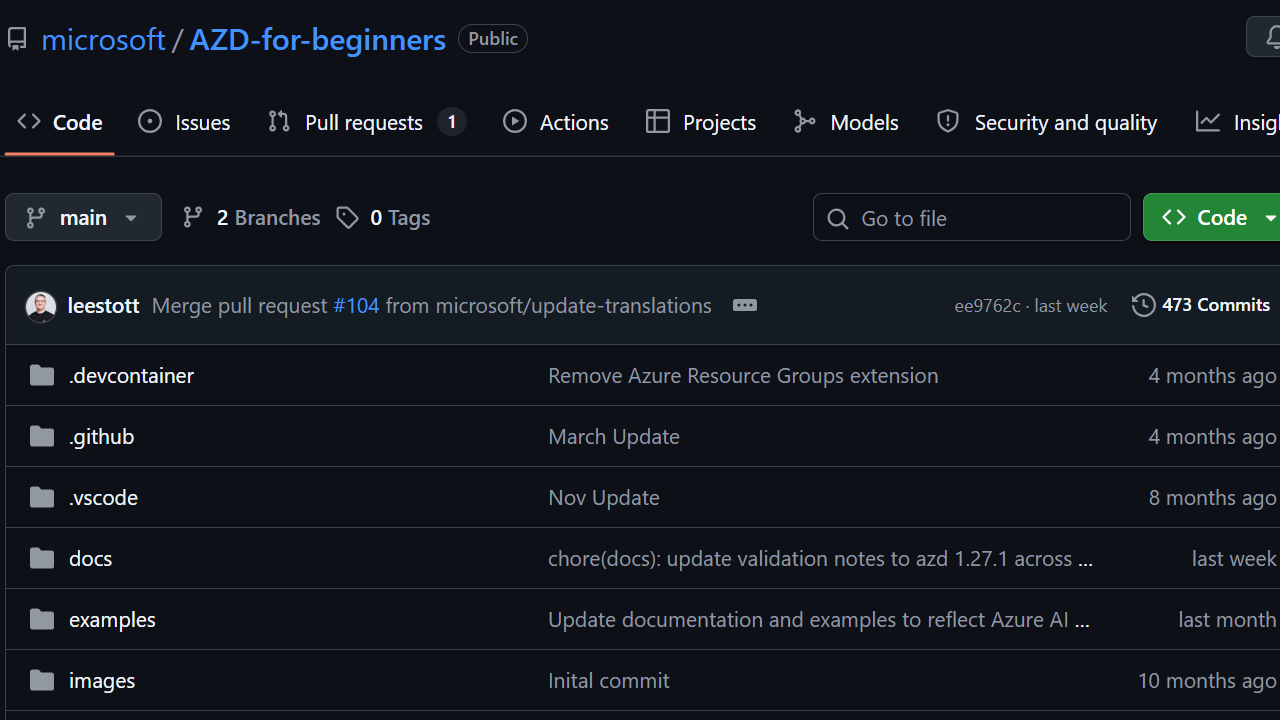Click '10 months ago' in images row
Image resolution: width=1280 pixels, height=720 pixels.
(1207, 680)
